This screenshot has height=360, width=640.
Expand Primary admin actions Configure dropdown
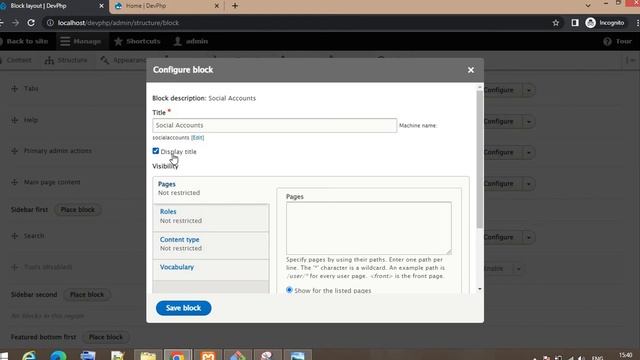click(x=529, y=152)
